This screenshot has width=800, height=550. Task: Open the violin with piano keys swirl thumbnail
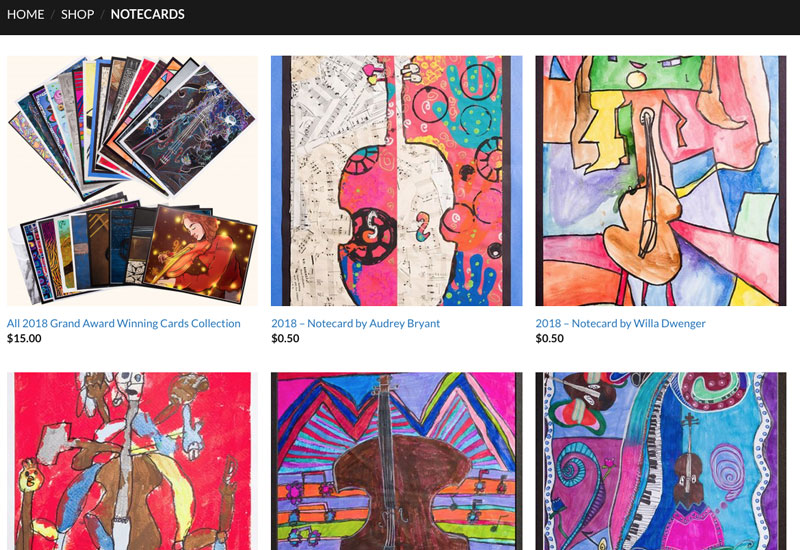(x=661, y=461)
